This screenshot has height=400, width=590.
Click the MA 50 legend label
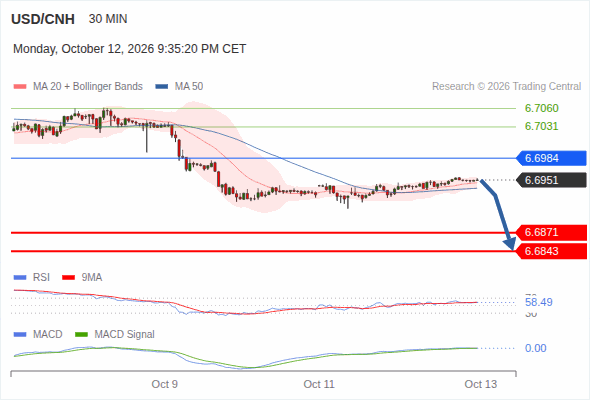[189, 87]
